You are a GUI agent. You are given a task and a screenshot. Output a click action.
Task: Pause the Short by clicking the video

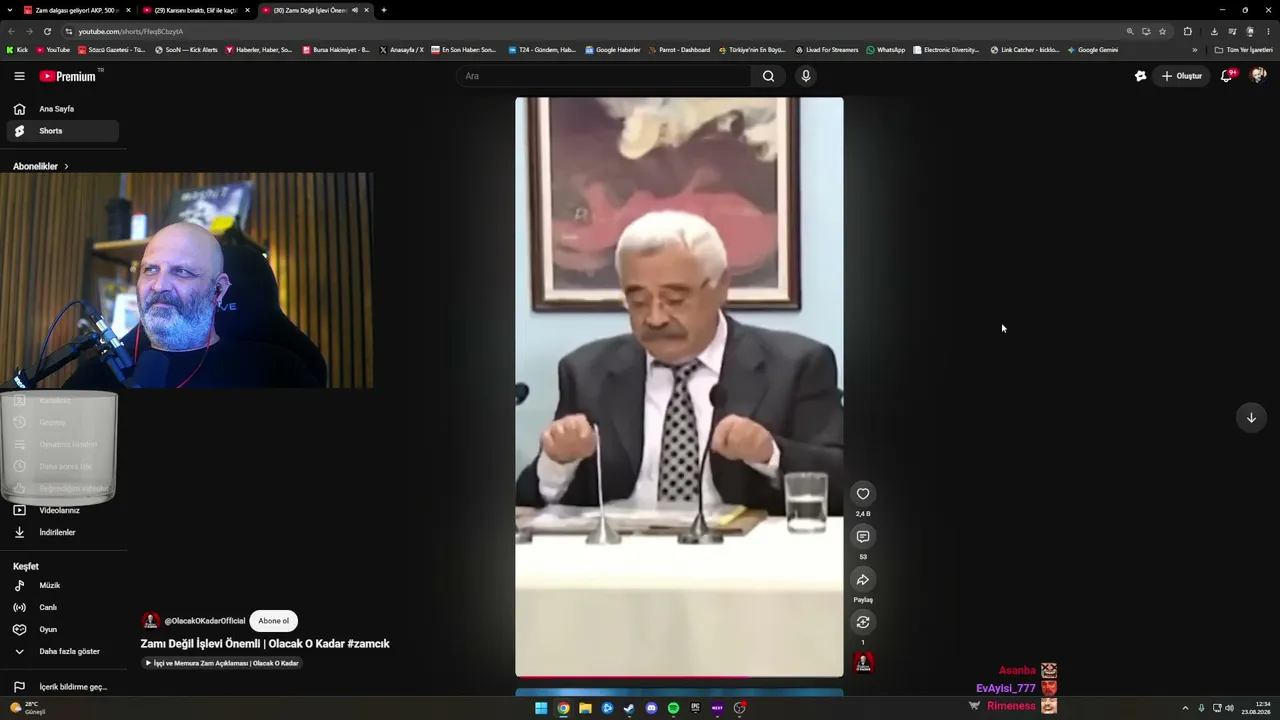click(x=679, y=387)
